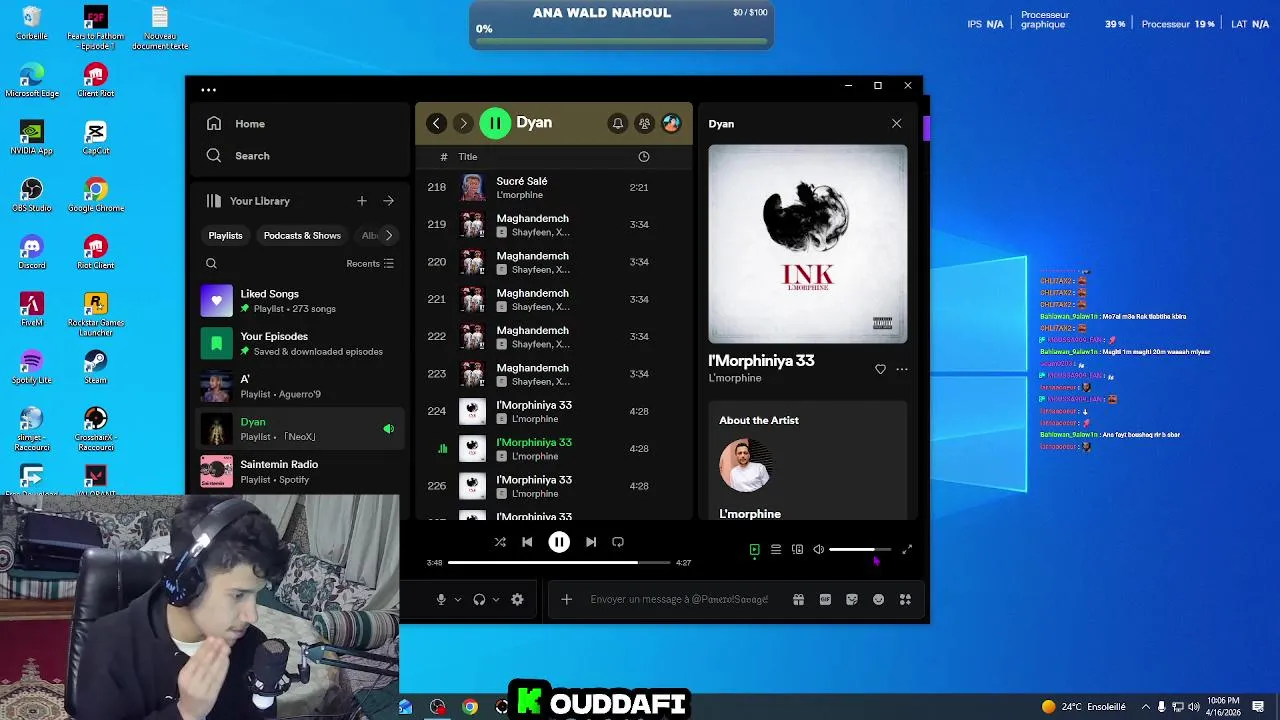Viewport: 1280px width, 720px height.
Task: Play track 219 Maghandemch
Action: tap(553, 225)
